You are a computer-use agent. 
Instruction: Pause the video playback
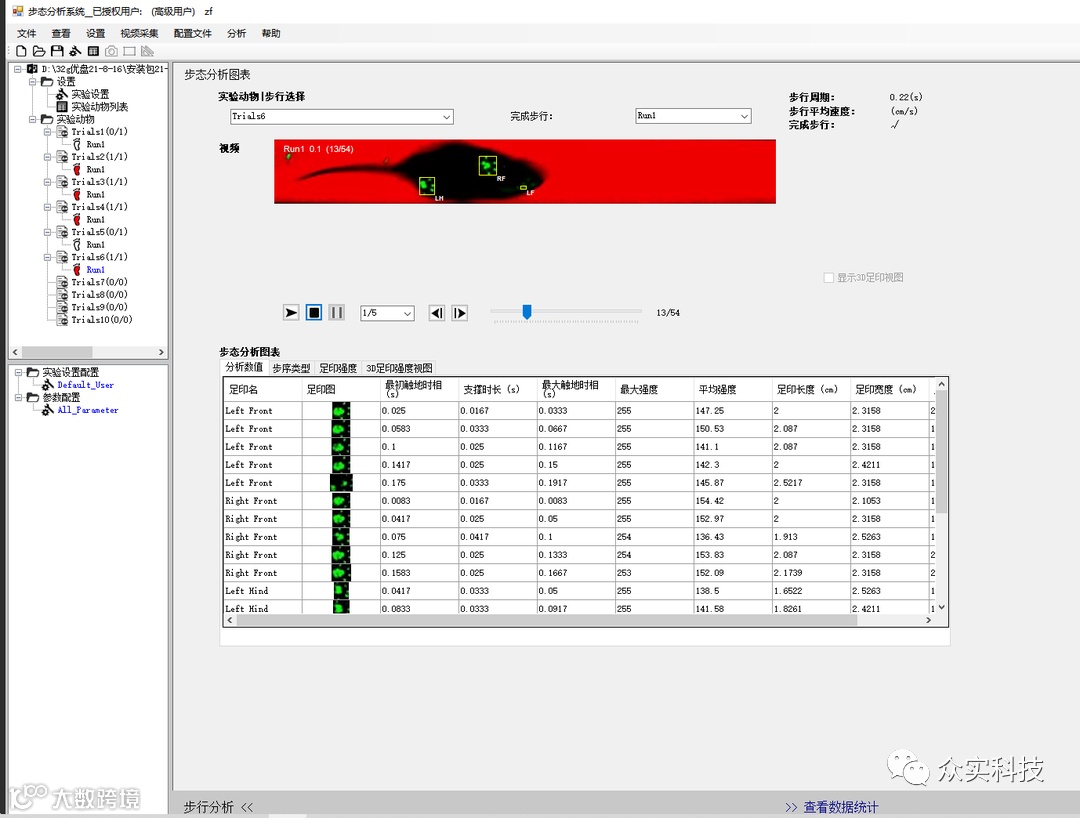coord(336,313)
